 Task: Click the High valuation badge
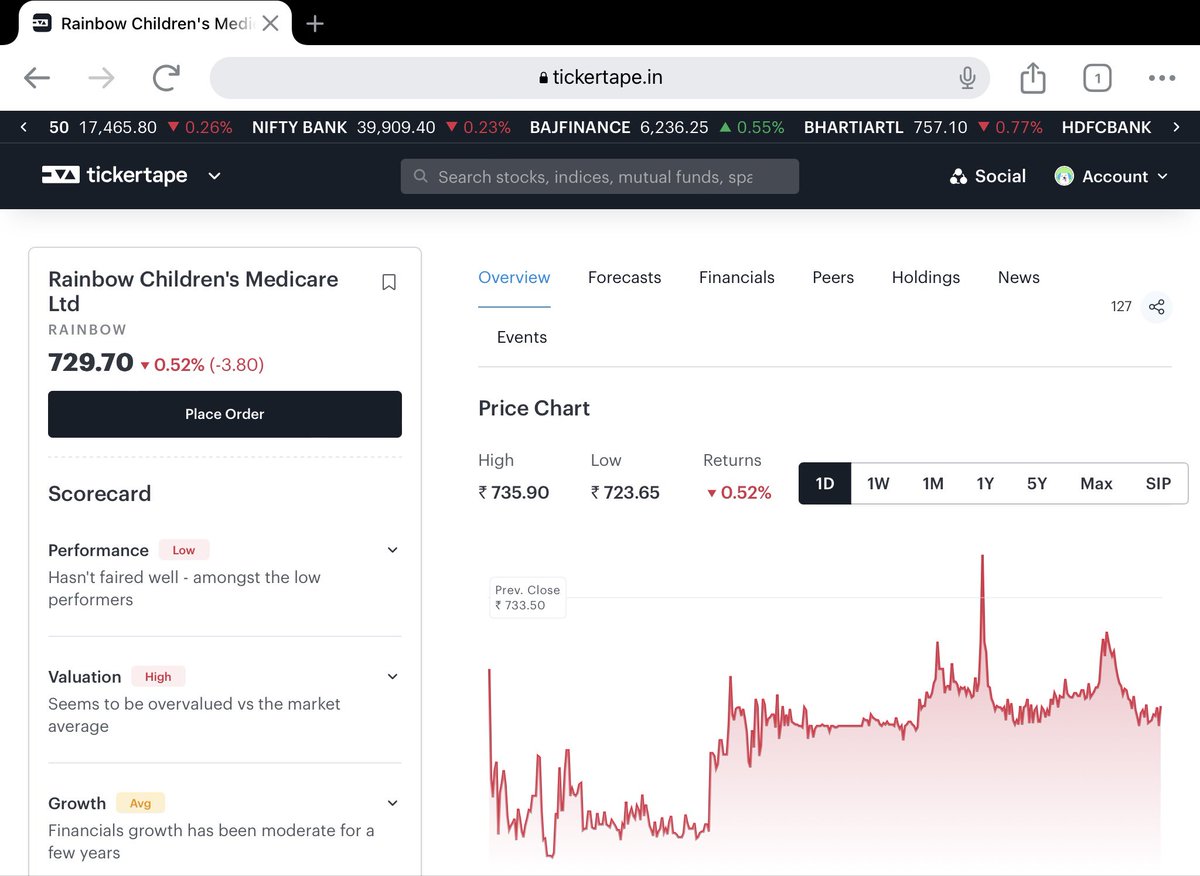point(158,677)
